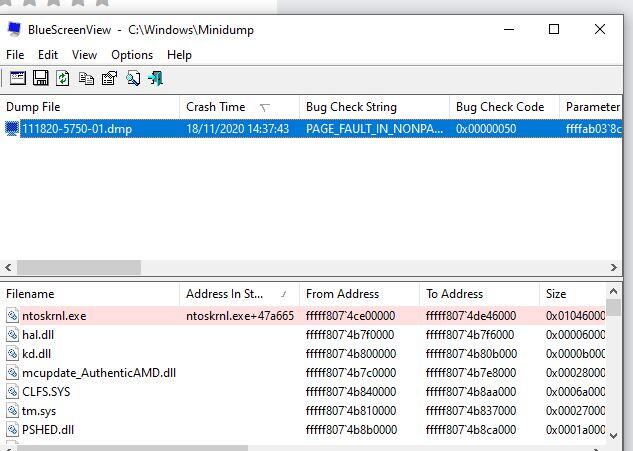This screenshot has width=633, height=451.
Task: Sort by To Address column header
Action: click(480, 294)
